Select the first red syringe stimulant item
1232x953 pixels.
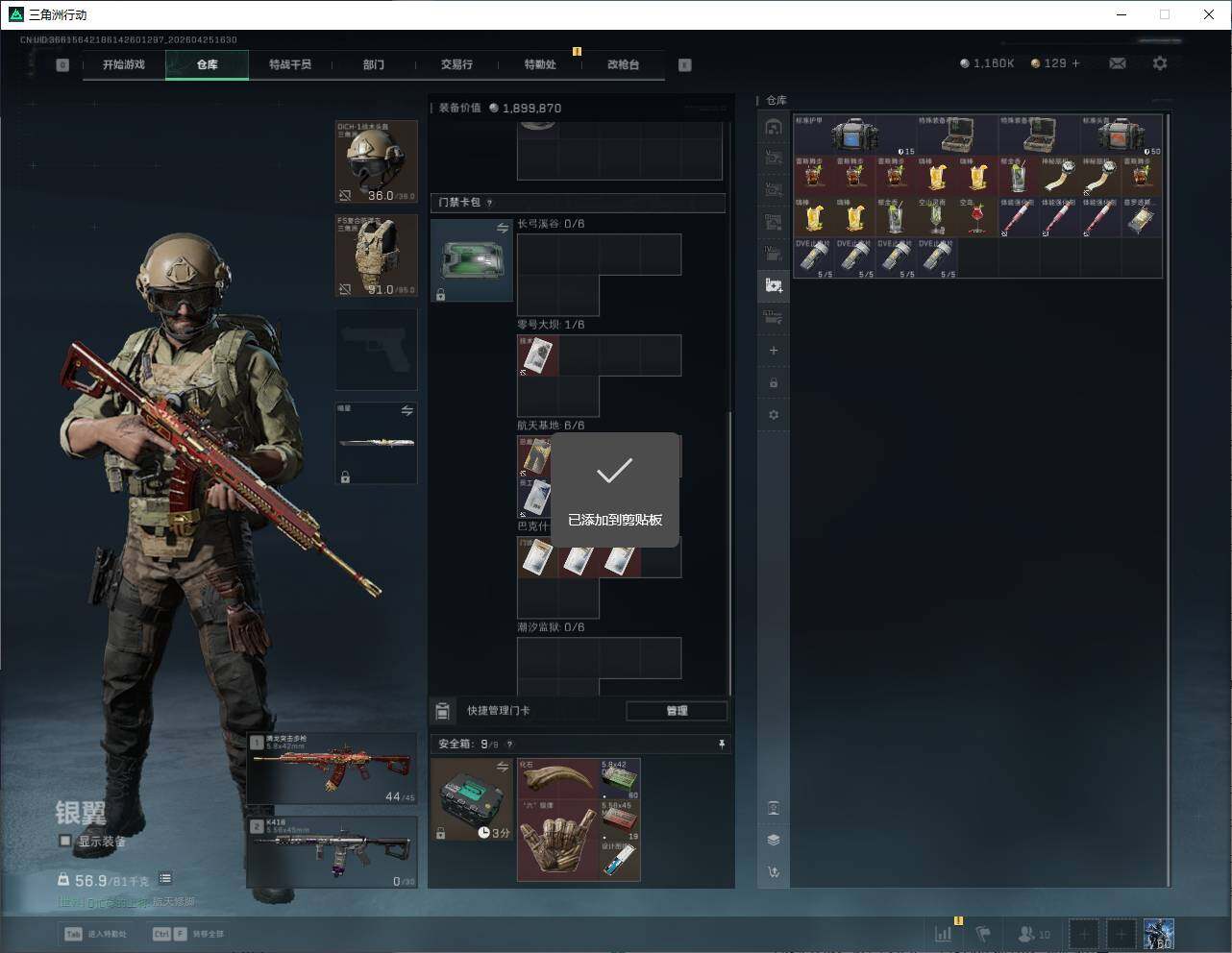point(1019,217)
